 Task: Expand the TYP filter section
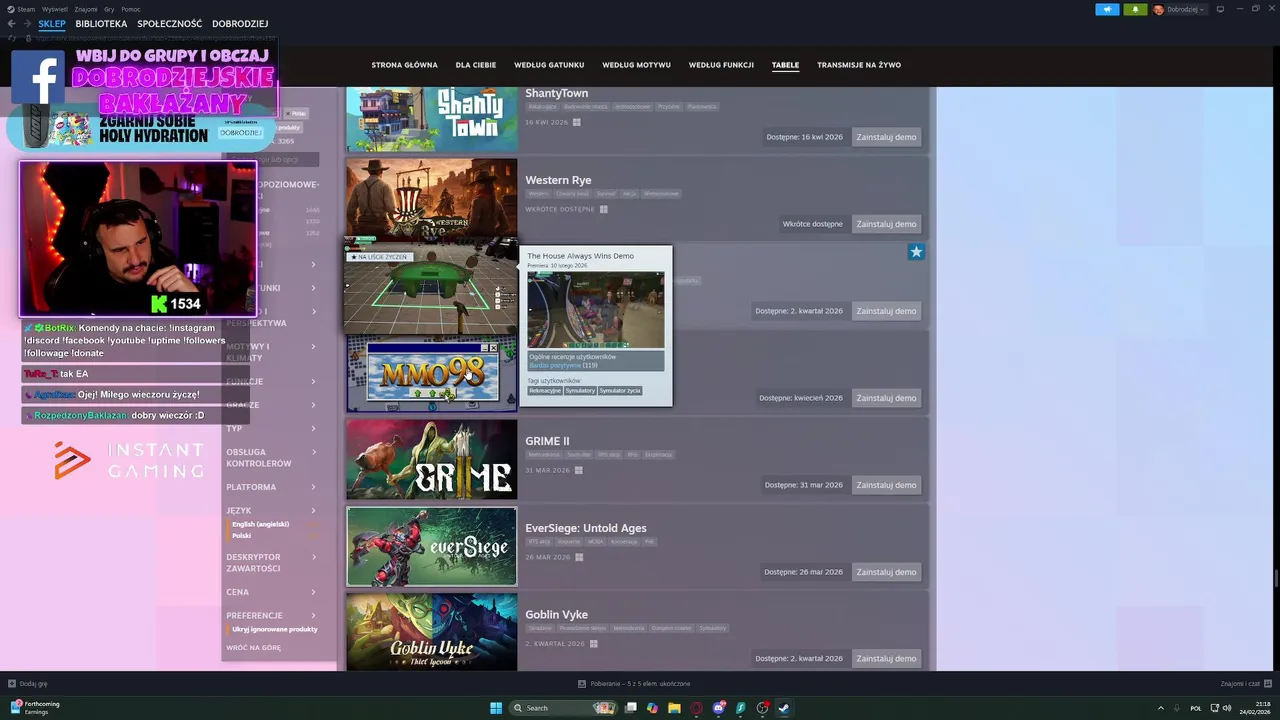click(x=271, y=429)
